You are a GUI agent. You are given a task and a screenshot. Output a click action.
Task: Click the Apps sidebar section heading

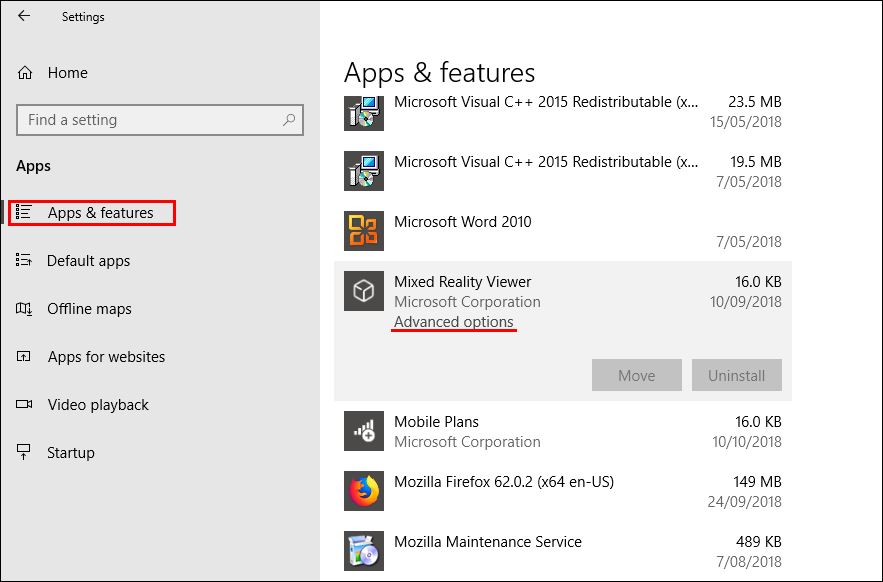[33, 166]
